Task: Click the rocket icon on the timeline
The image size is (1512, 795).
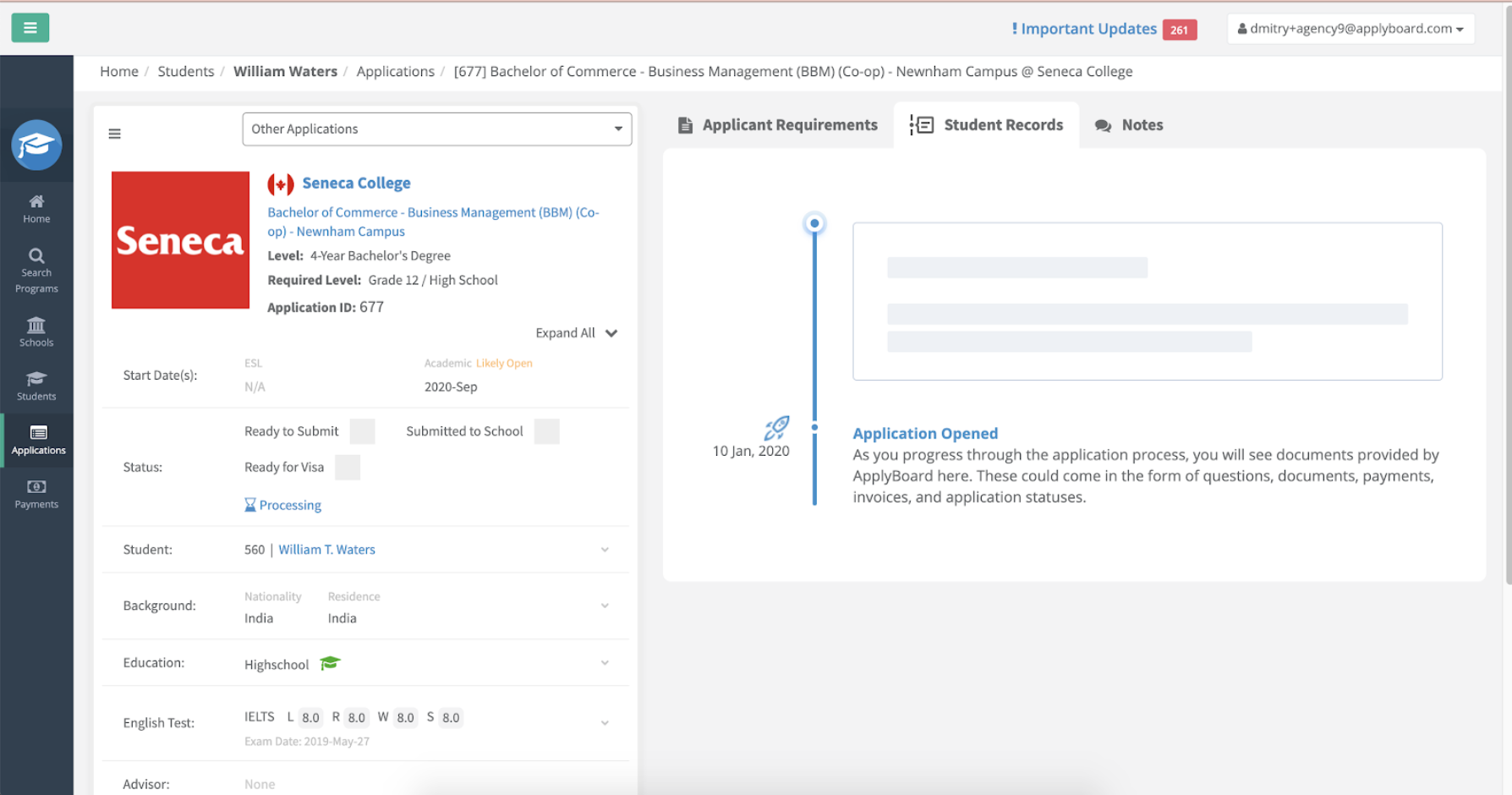Action: [x=776, y=428]
